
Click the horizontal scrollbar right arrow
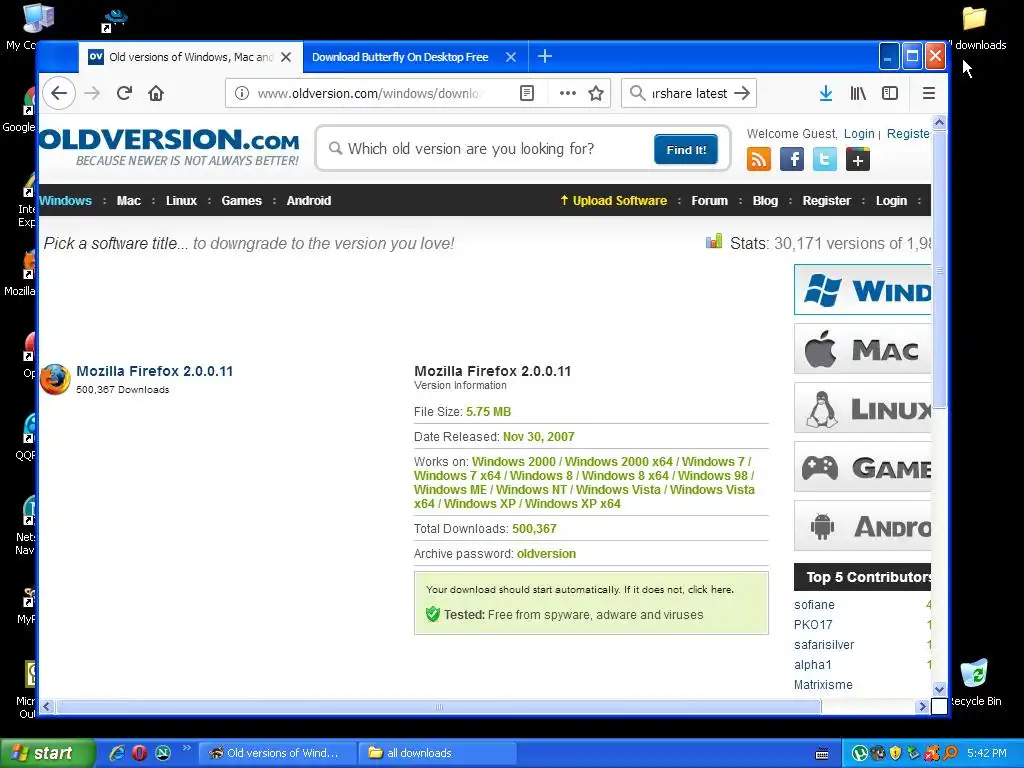coord(922,707)
